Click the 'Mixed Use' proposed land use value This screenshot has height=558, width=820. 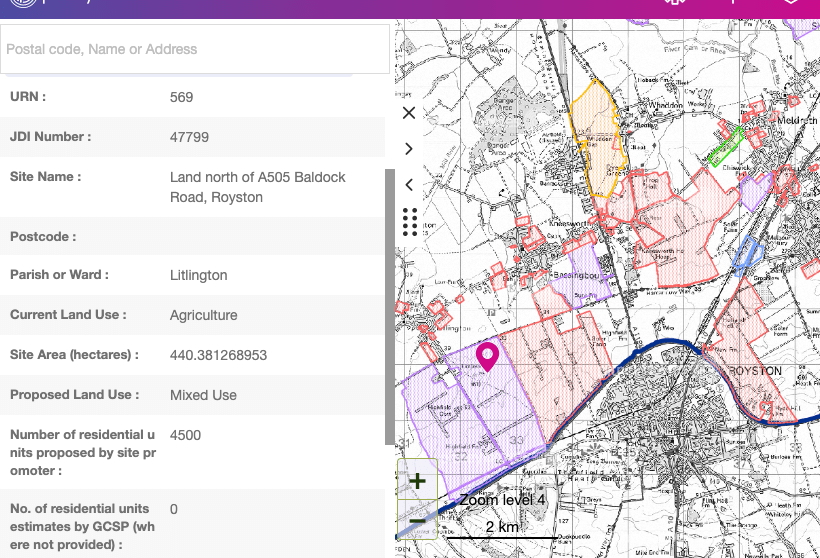(203, 395)
